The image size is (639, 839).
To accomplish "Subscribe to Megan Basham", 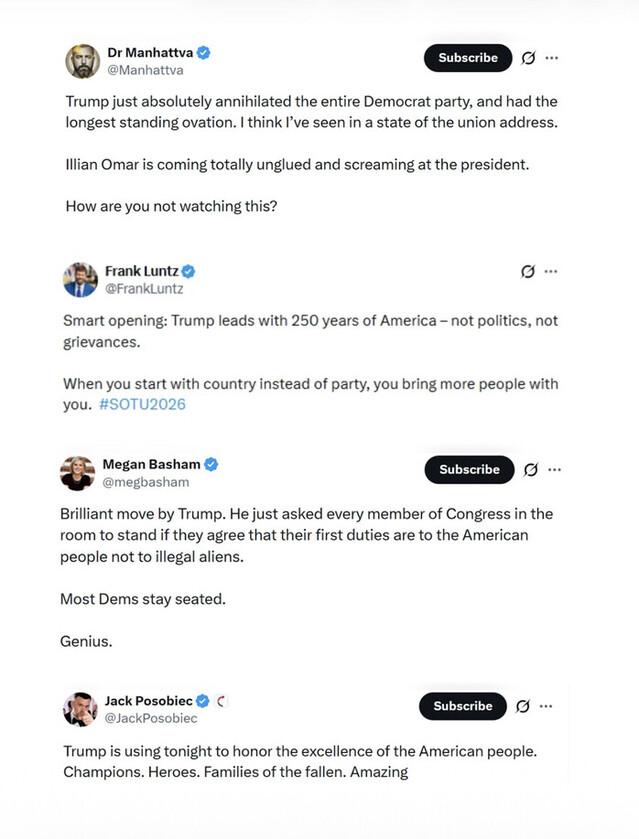I will click(x=469, y=470).
